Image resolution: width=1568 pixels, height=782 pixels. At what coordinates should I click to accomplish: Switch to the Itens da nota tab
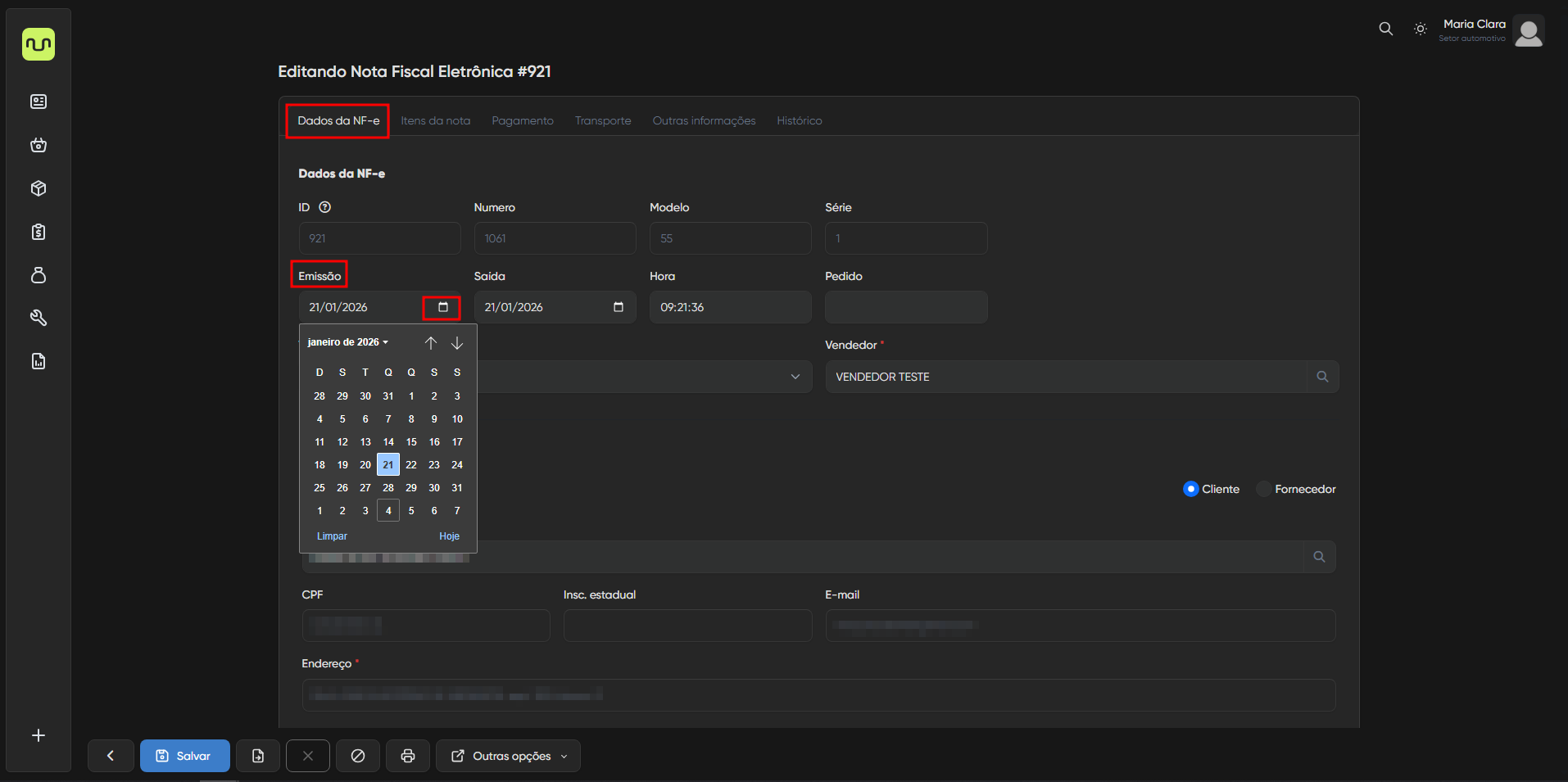coord(435,120)
